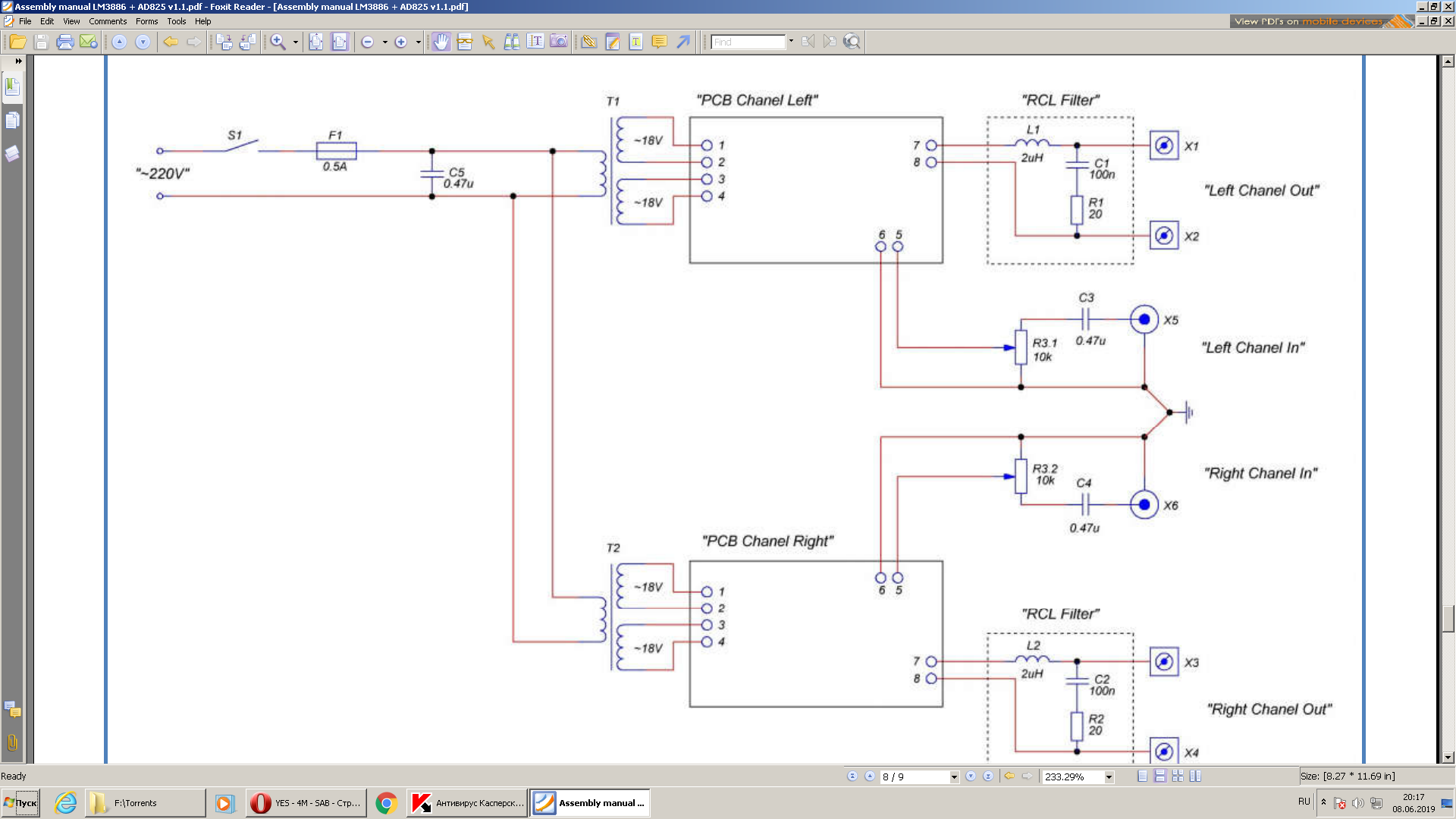Screen dimensions: 1456x819
Task: Click the attach file paperclip icon
Action: 588,42
